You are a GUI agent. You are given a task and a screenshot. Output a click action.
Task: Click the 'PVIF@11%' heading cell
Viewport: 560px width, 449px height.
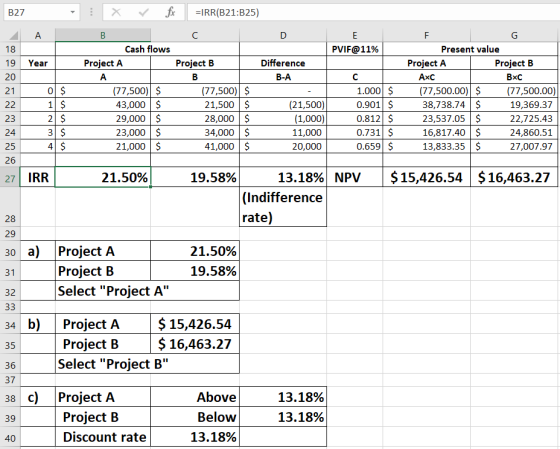click(x=354, y=49)
